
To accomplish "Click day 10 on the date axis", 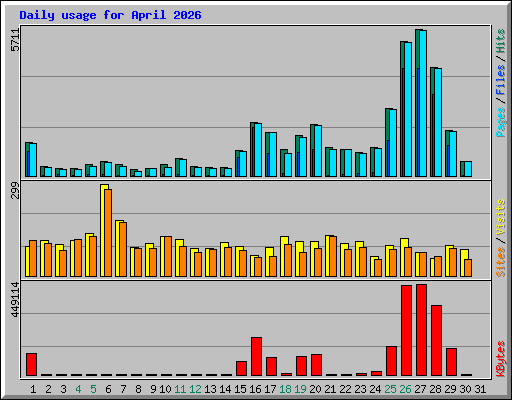I will click(x=165, y=389).
